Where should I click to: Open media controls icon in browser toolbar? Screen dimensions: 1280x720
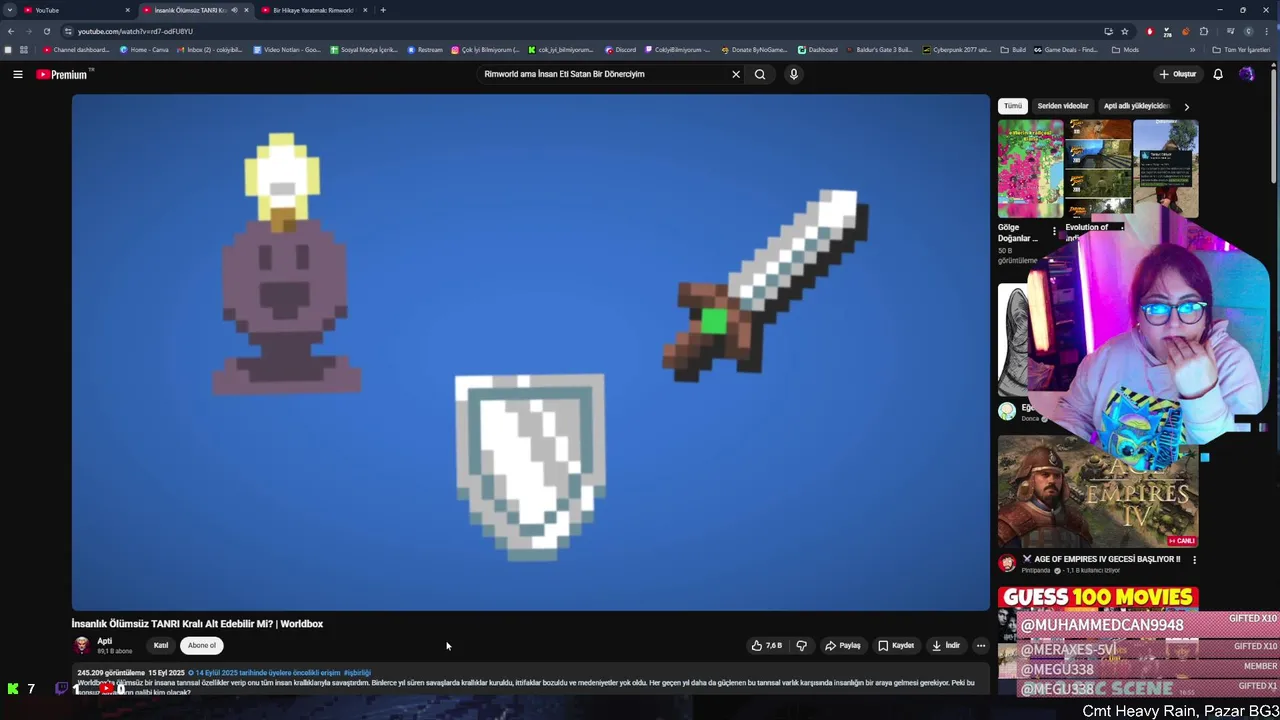tap(1230, 31)
